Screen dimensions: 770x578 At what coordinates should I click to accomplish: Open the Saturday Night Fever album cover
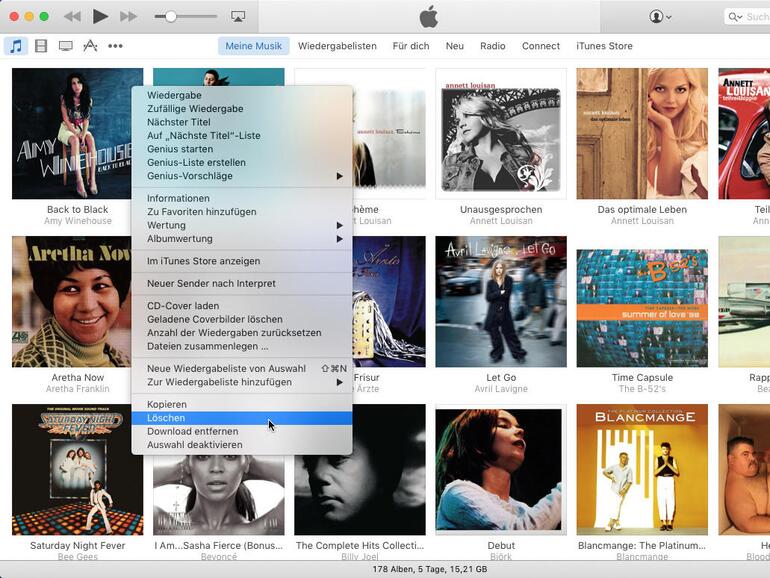coord(78,469)
